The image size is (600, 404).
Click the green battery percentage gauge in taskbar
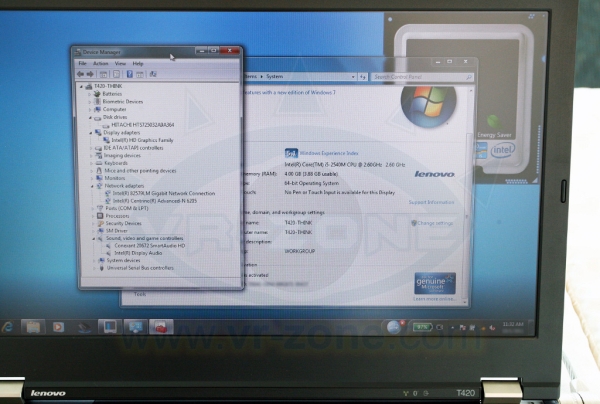[422, 327]
